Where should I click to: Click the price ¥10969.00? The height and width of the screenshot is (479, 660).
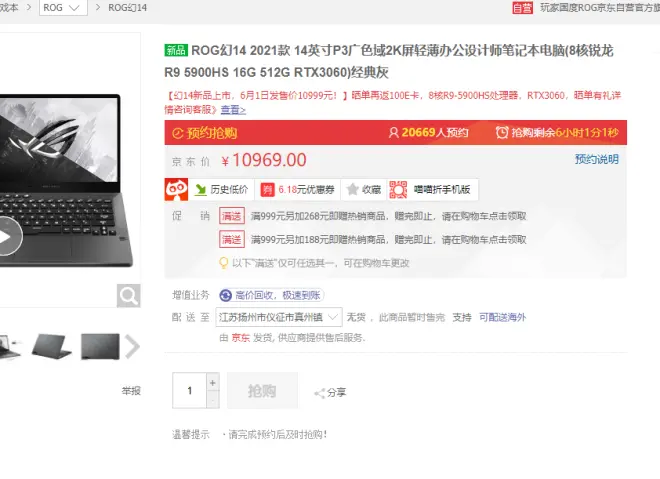[264, 160]
